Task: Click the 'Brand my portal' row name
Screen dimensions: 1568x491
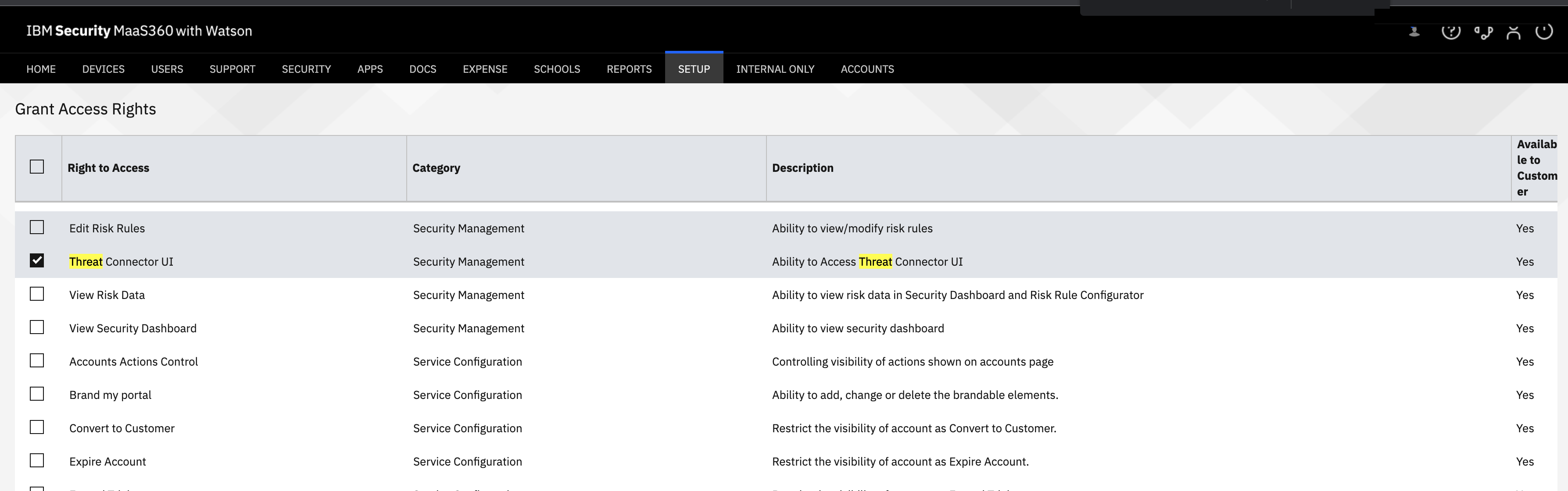Action: [110, 395]
